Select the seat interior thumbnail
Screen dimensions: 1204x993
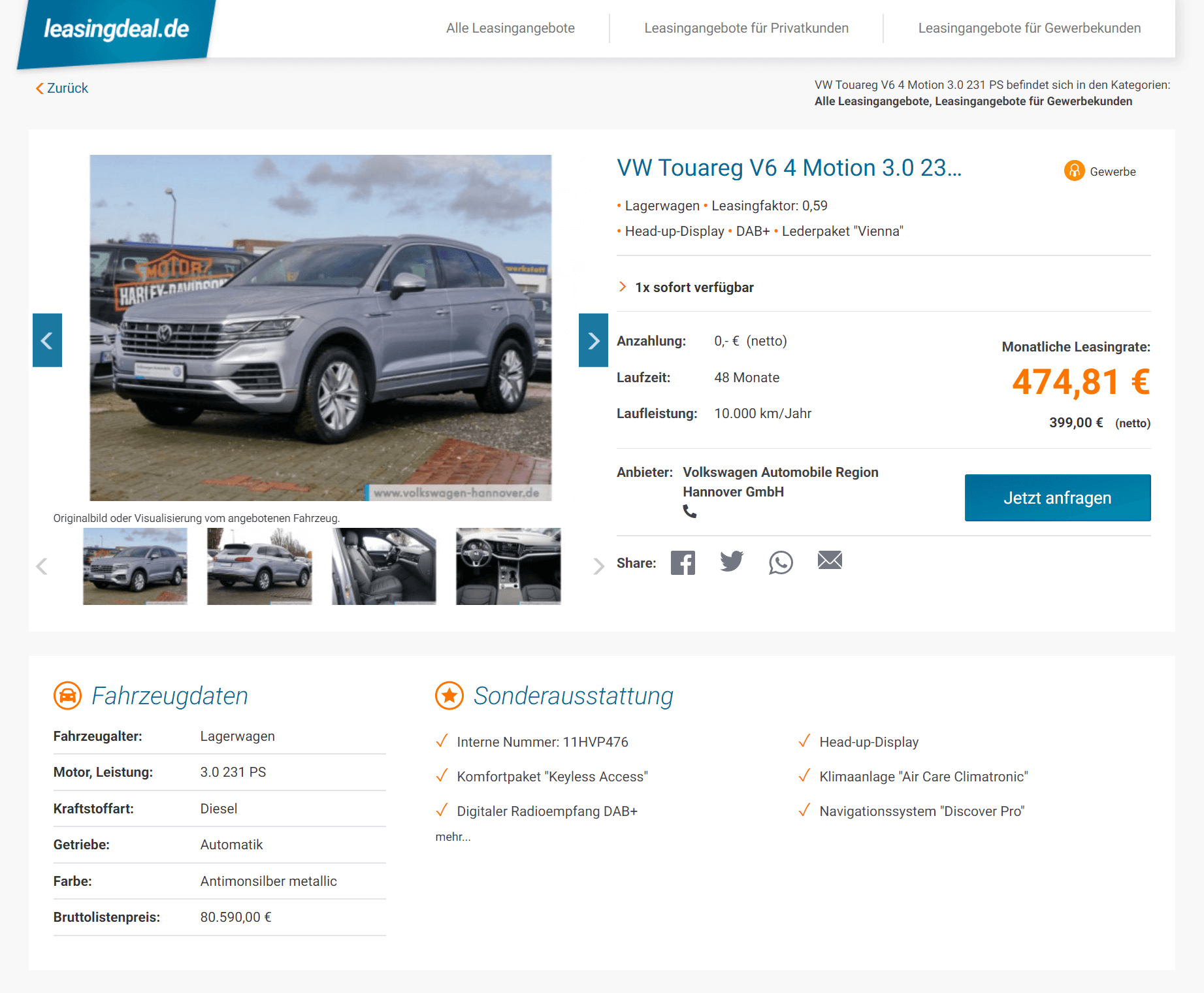pos(384,566)
